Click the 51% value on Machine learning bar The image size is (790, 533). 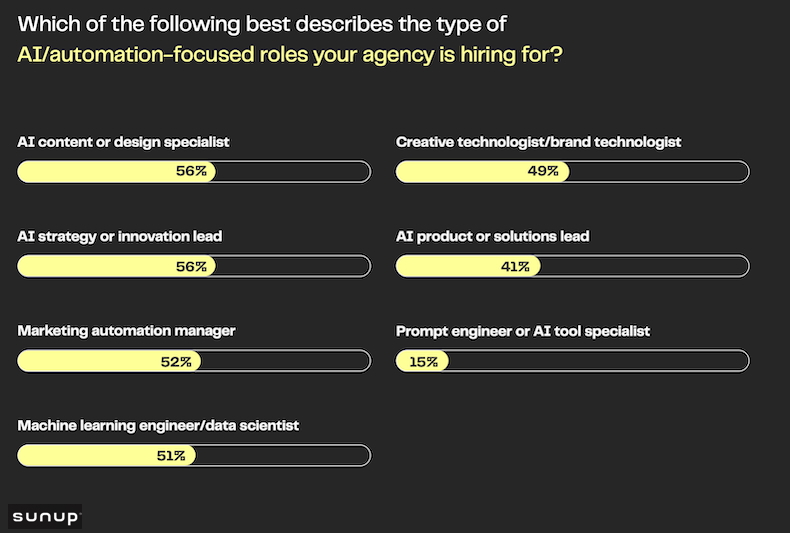(170, 456)
